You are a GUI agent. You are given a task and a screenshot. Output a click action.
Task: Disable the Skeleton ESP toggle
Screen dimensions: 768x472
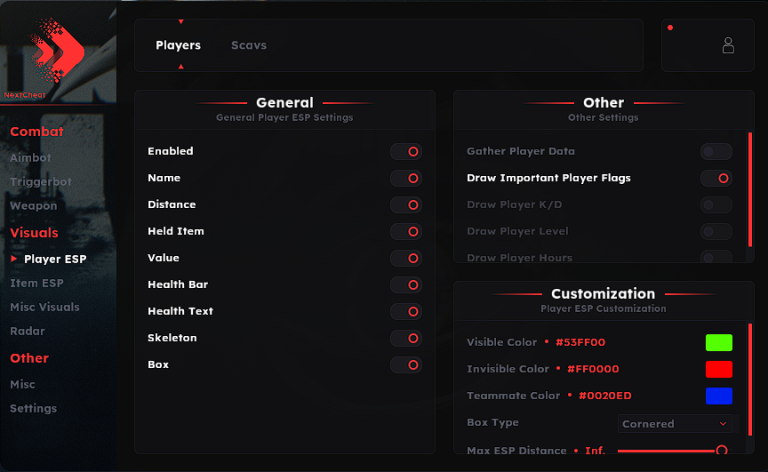(x=406, y=338)
